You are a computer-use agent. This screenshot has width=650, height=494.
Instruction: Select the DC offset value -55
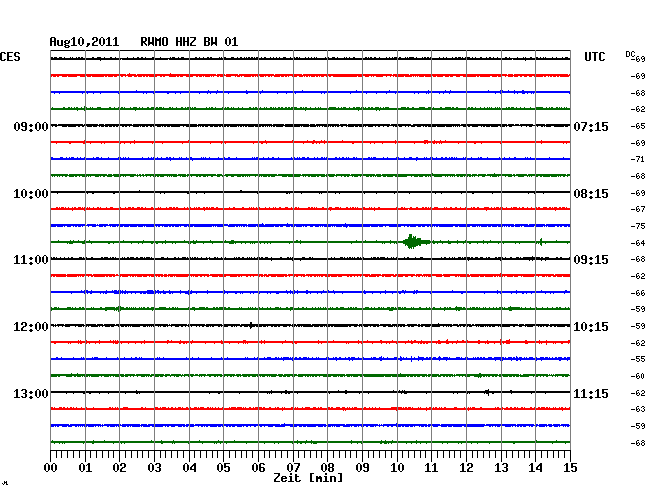[638, 359]
